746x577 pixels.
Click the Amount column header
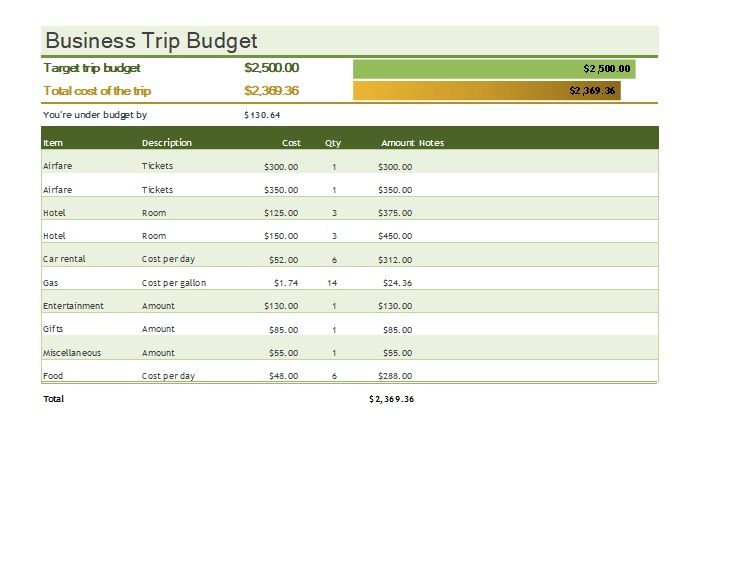coord(397,143)
